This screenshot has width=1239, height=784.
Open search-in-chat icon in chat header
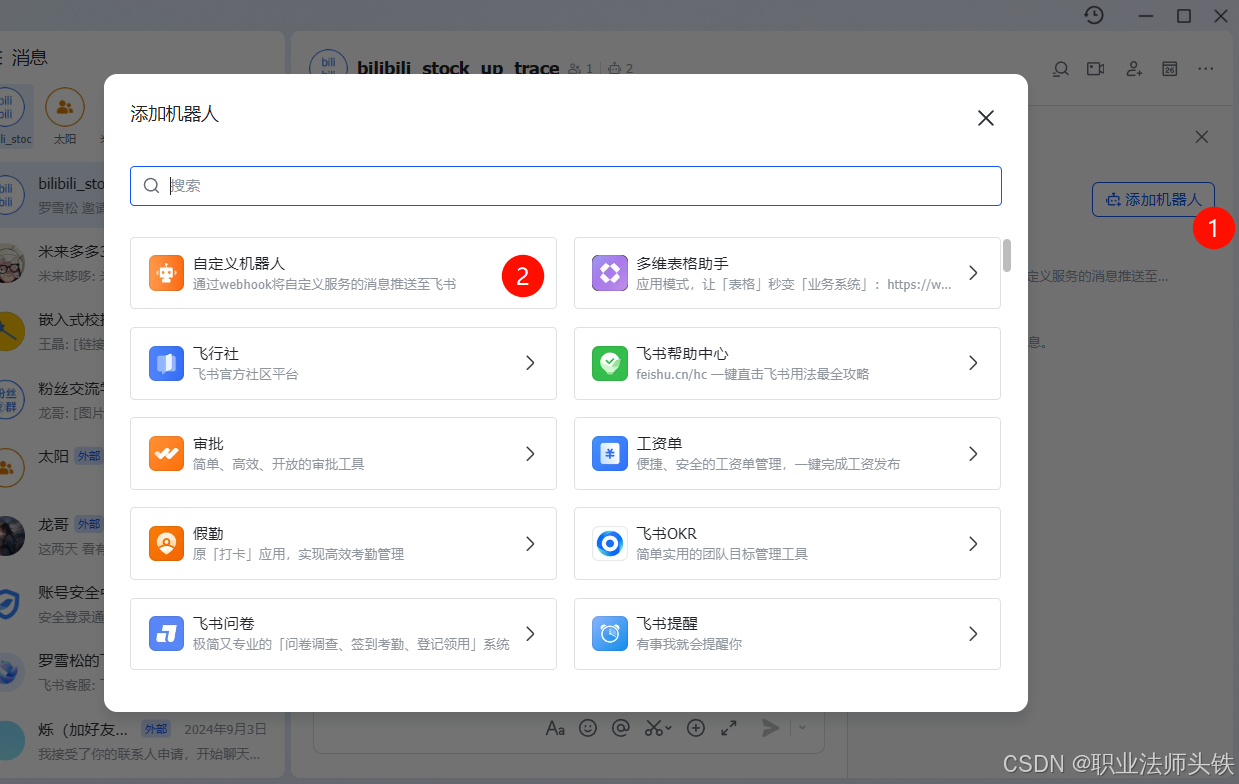point(1061,69)
